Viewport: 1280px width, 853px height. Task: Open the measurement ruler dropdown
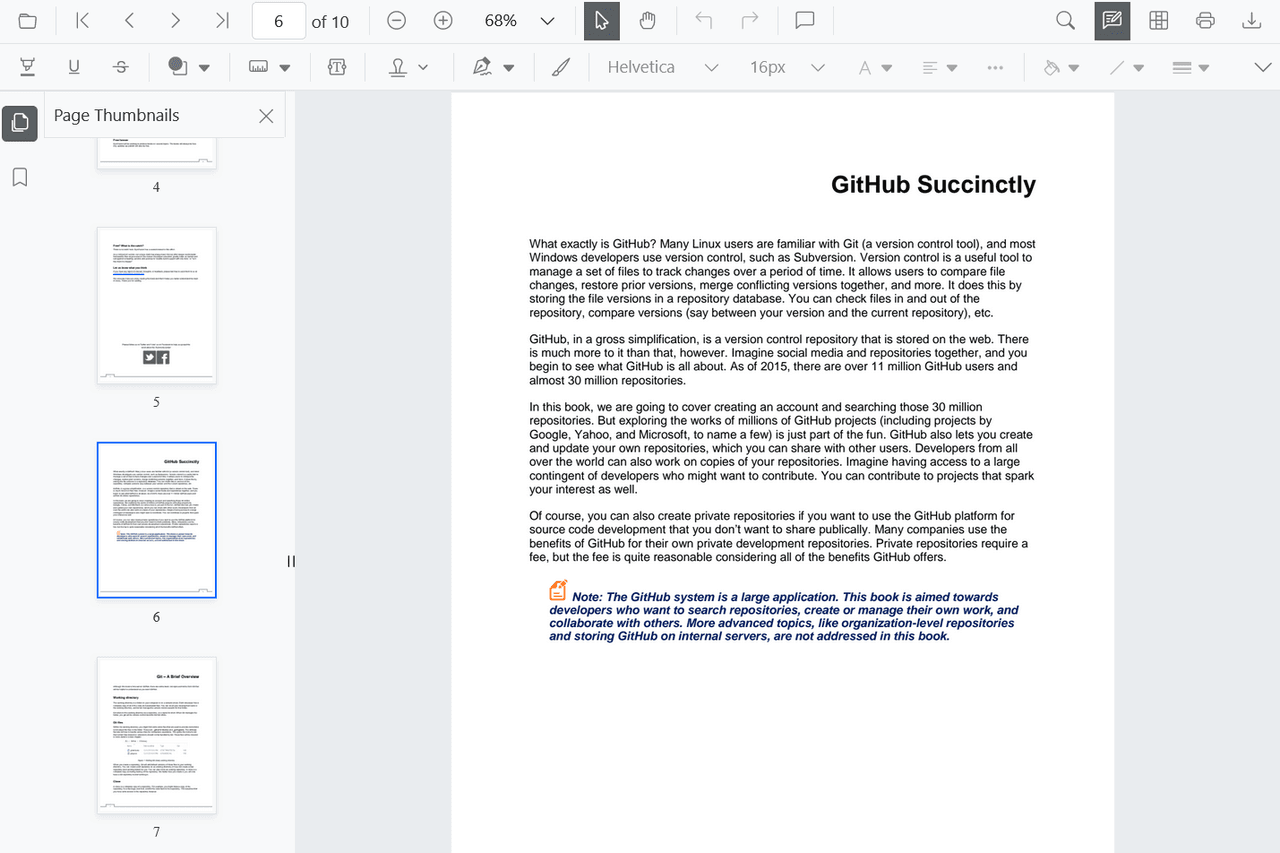269,67
